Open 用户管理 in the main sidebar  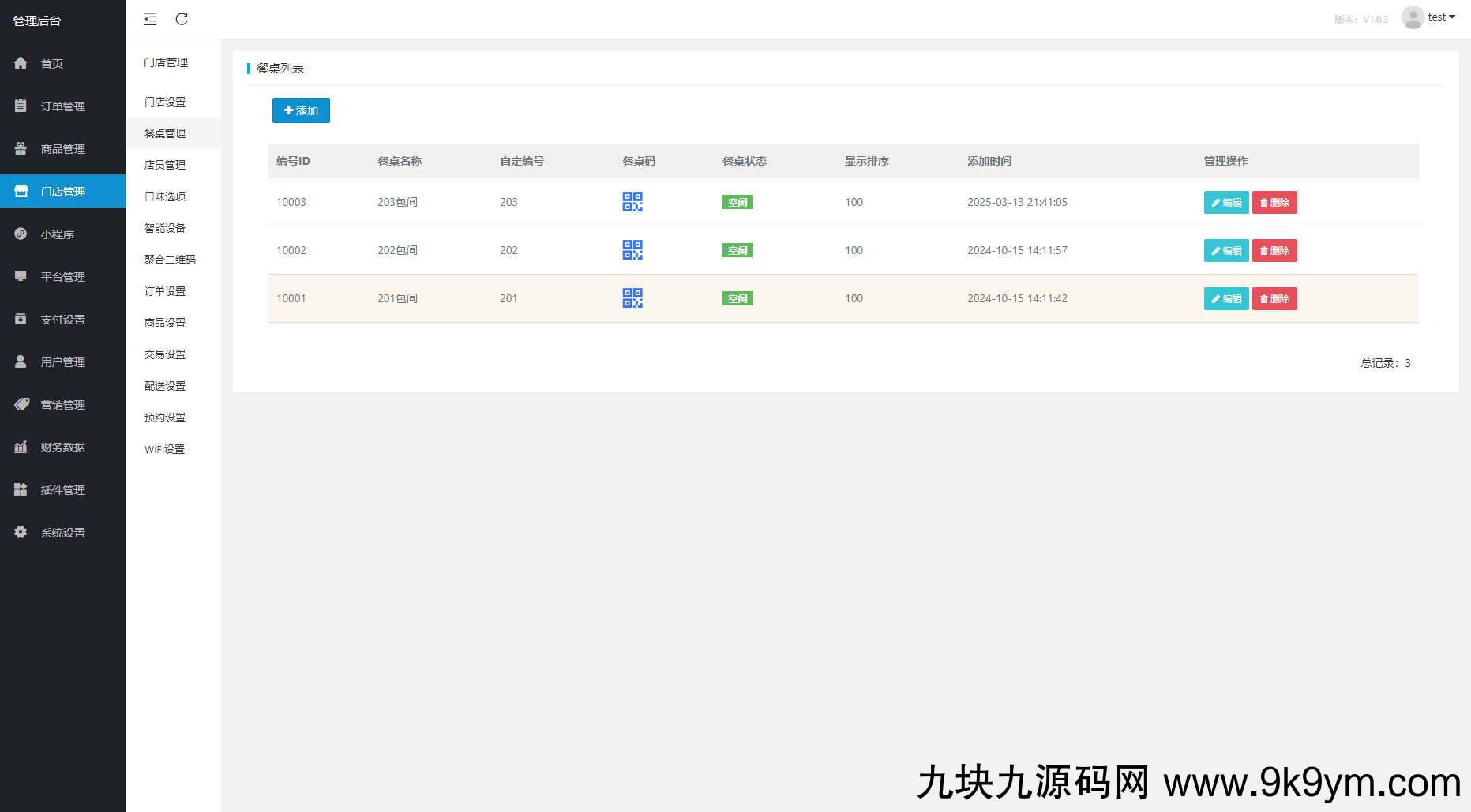click(x=63, y=362)
